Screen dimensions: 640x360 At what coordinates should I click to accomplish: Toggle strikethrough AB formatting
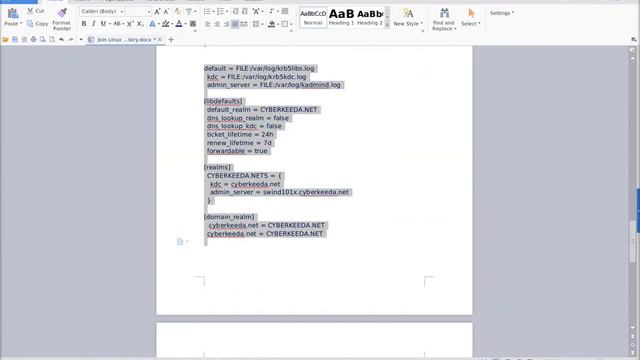(x=117, y=24)
